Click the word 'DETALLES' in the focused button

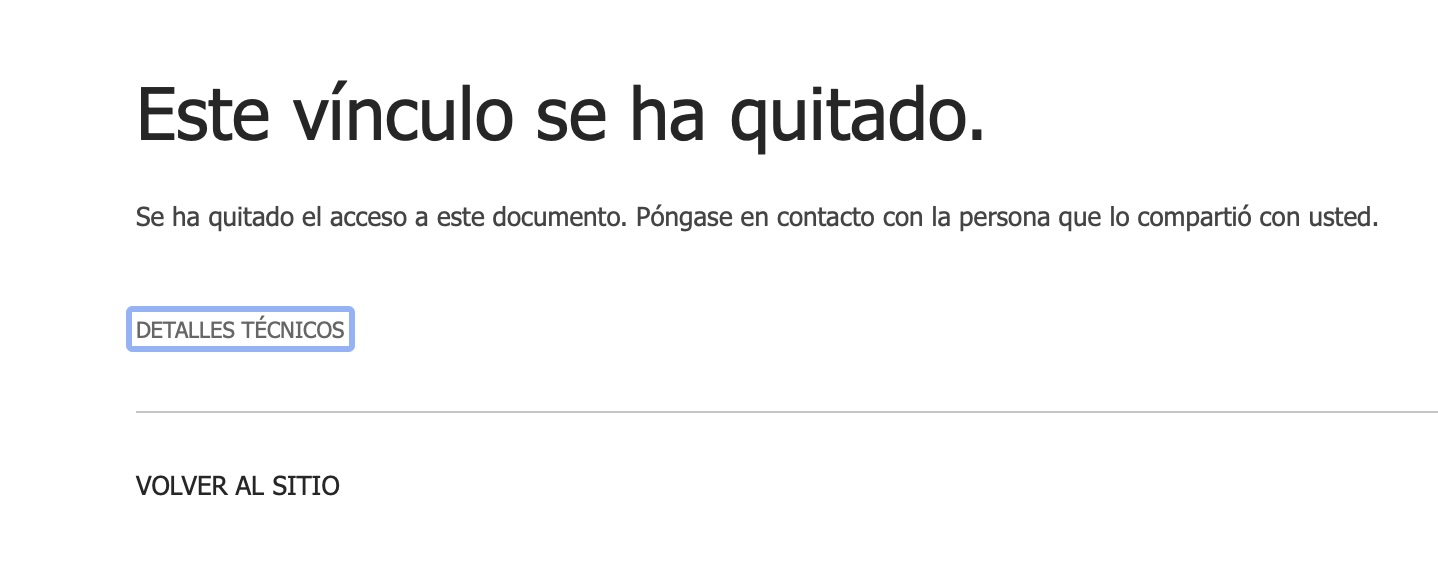(186, 330)
